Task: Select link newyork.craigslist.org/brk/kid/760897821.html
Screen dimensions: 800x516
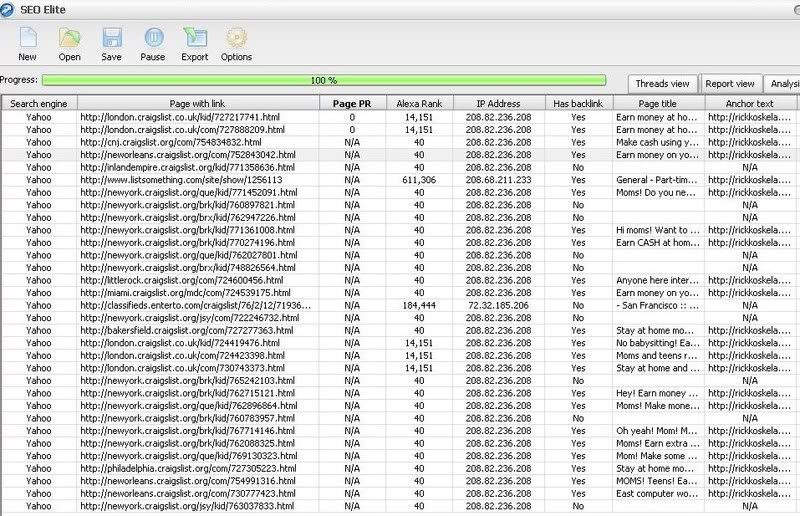Action: click(x=187, y=205)
